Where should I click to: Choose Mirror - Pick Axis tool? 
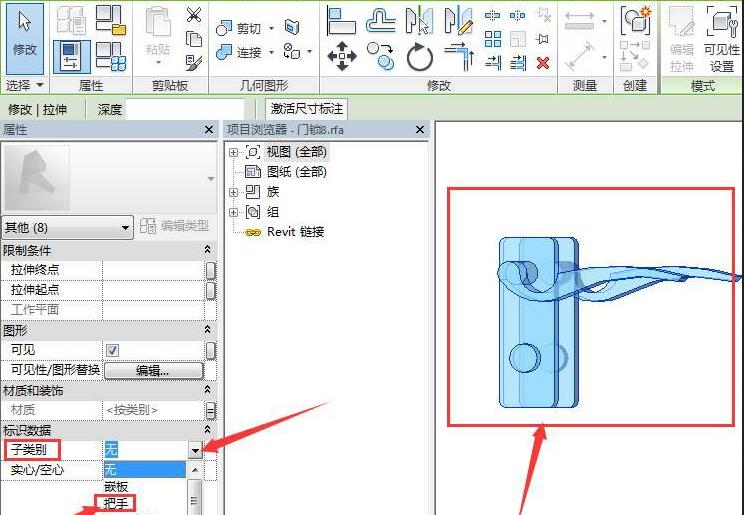[419, 20]
